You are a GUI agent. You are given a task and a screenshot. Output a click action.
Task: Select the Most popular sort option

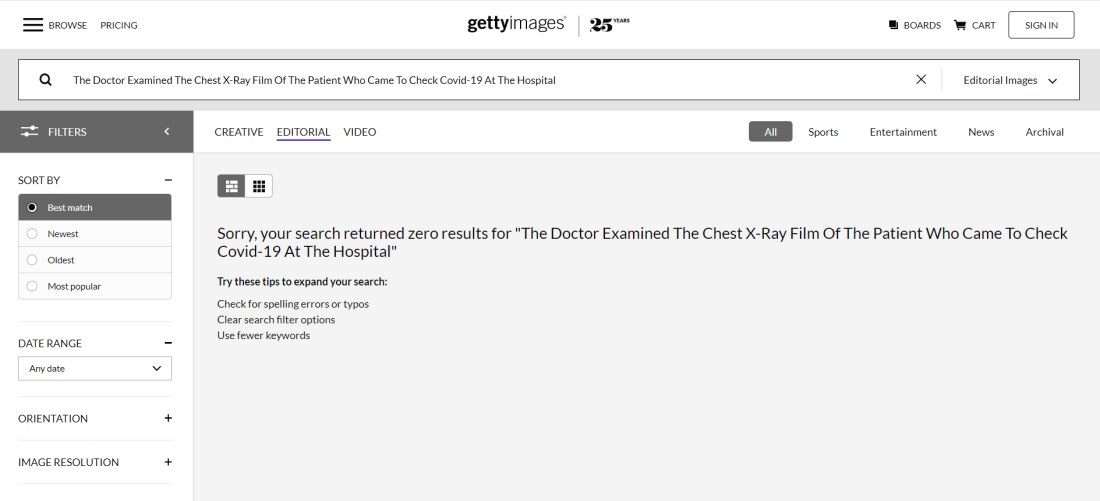(x=95, y=286)
